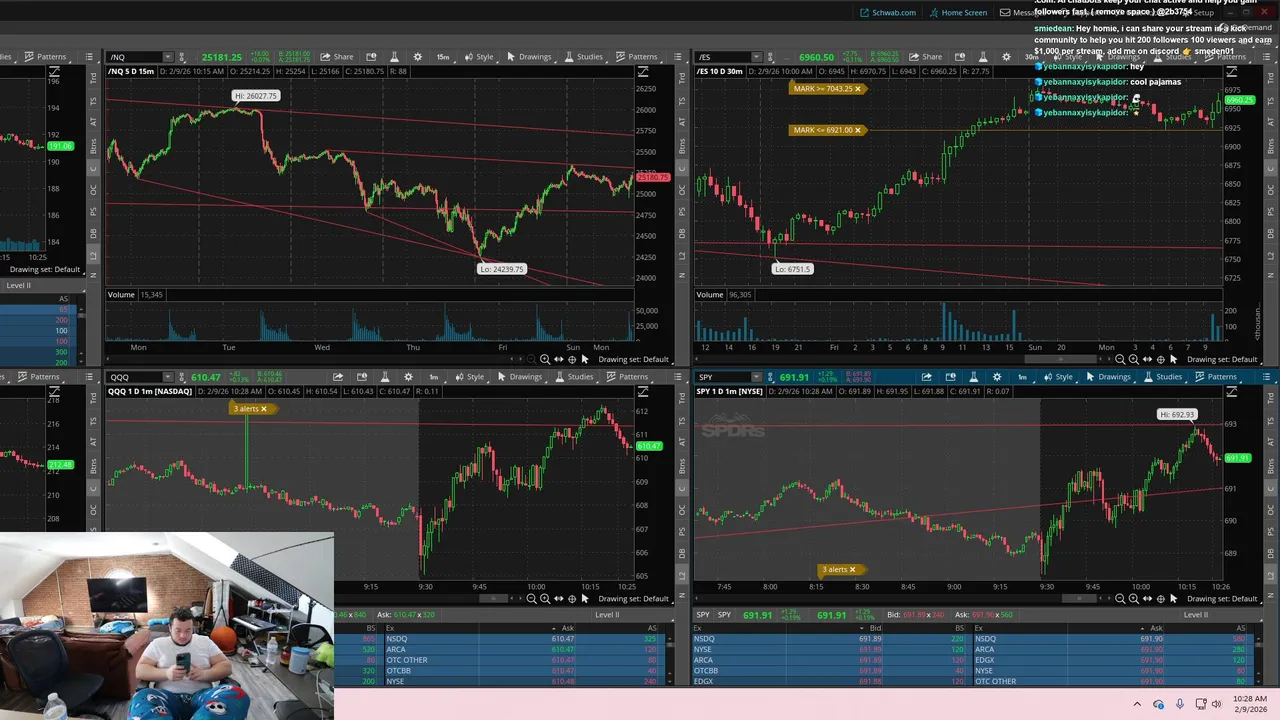This screenshot has height=720, width=1280.
Task: Open the /ES symbol dropdown arrow
Action: coord(757,57)
